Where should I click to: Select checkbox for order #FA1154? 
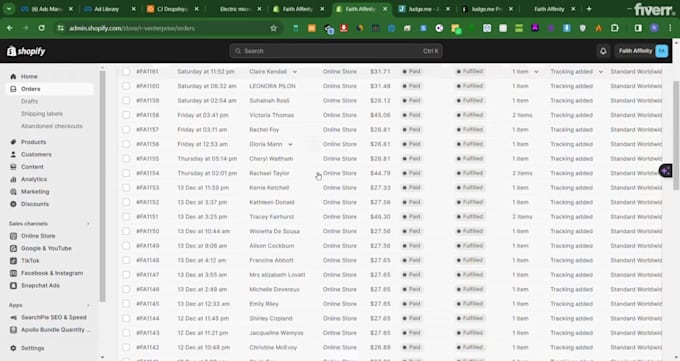coord(126,173)
